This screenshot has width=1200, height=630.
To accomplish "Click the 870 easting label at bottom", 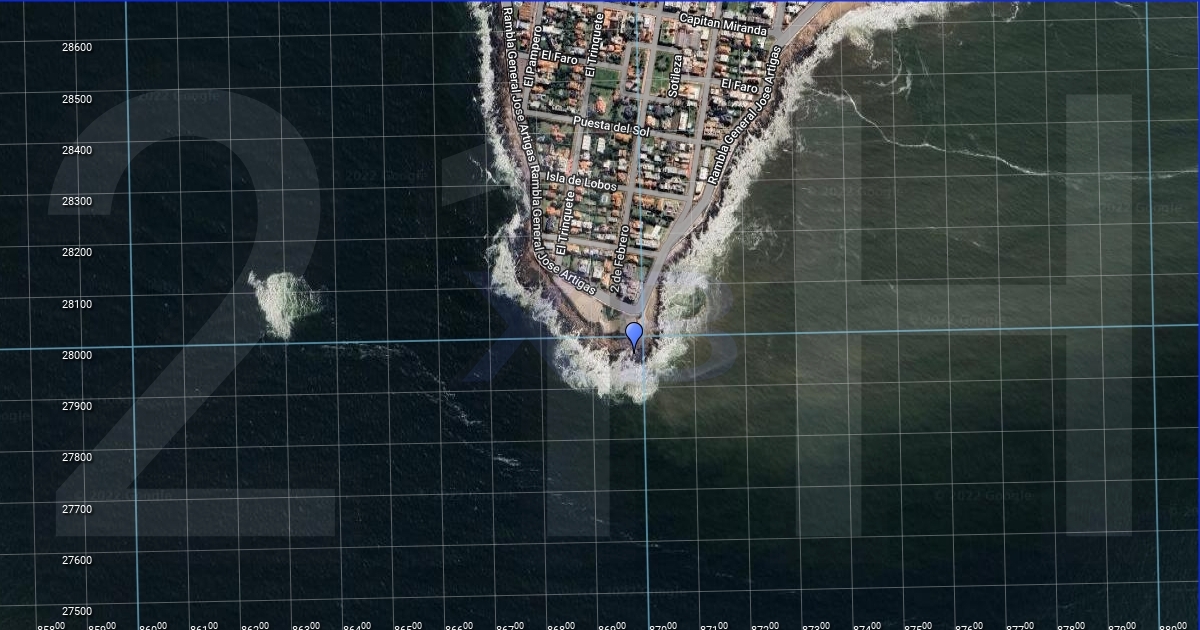I will pyautogui.click(x=662, y=626).
